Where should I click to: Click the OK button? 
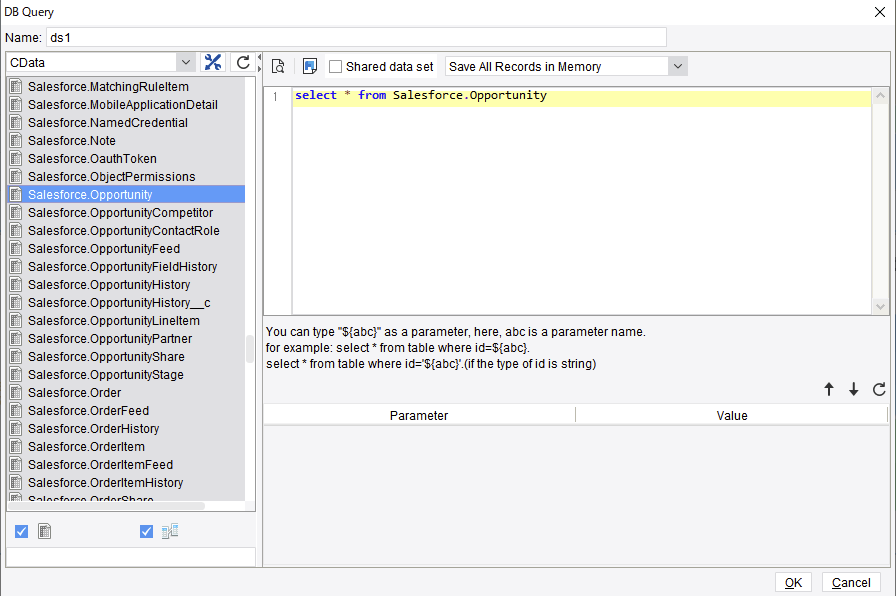[792, 582]
